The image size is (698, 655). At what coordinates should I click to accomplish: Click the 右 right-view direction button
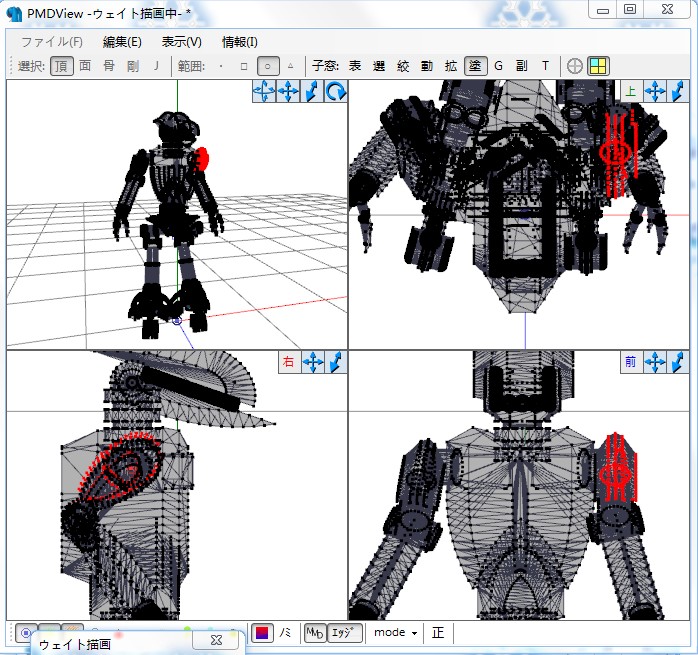point(289,362)
